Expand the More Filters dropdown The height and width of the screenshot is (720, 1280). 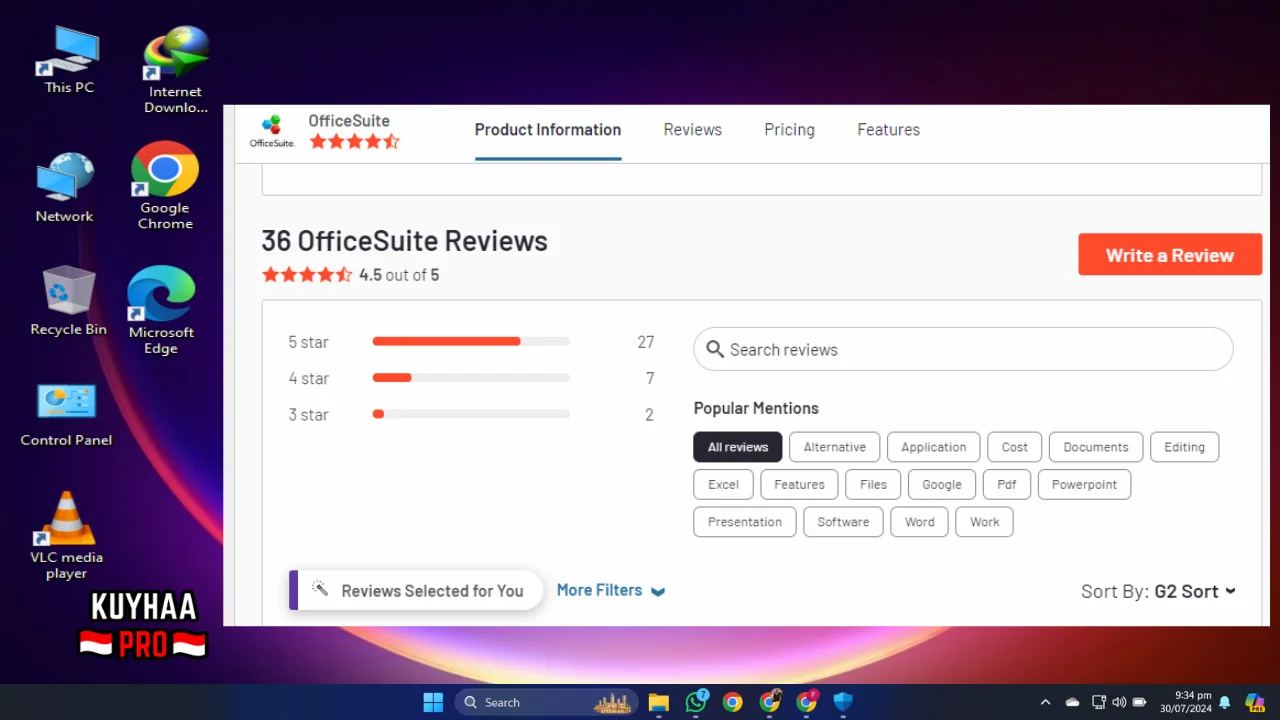(x=611, y=590)
